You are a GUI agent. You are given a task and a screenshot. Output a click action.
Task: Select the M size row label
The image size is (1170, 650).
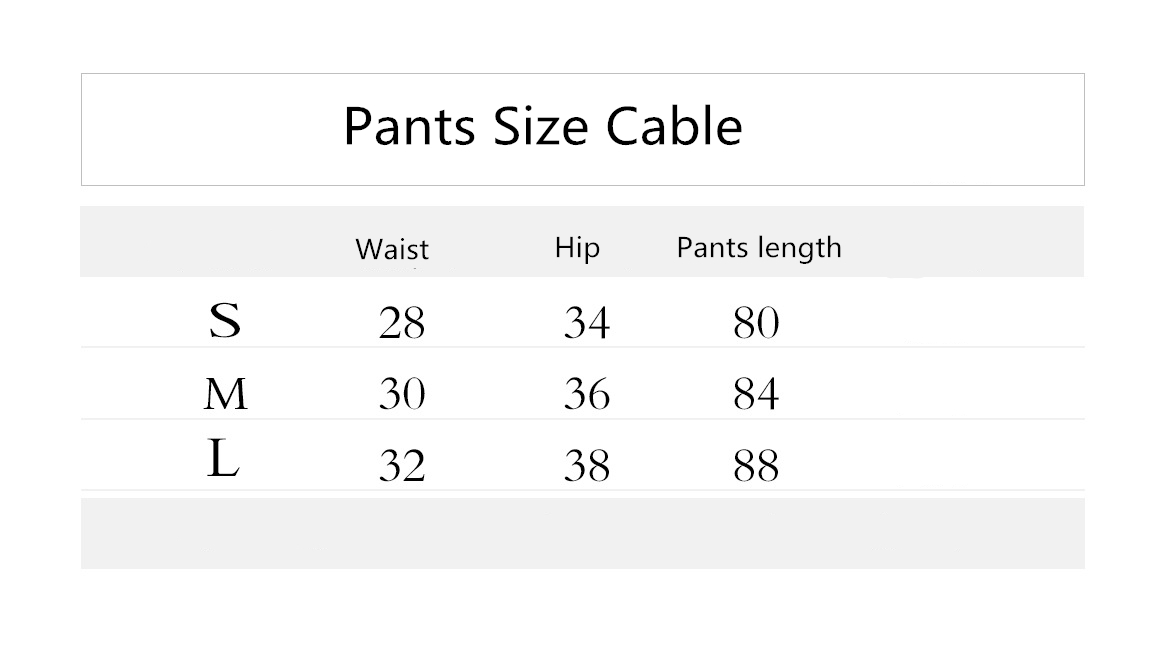pos(225,395)
